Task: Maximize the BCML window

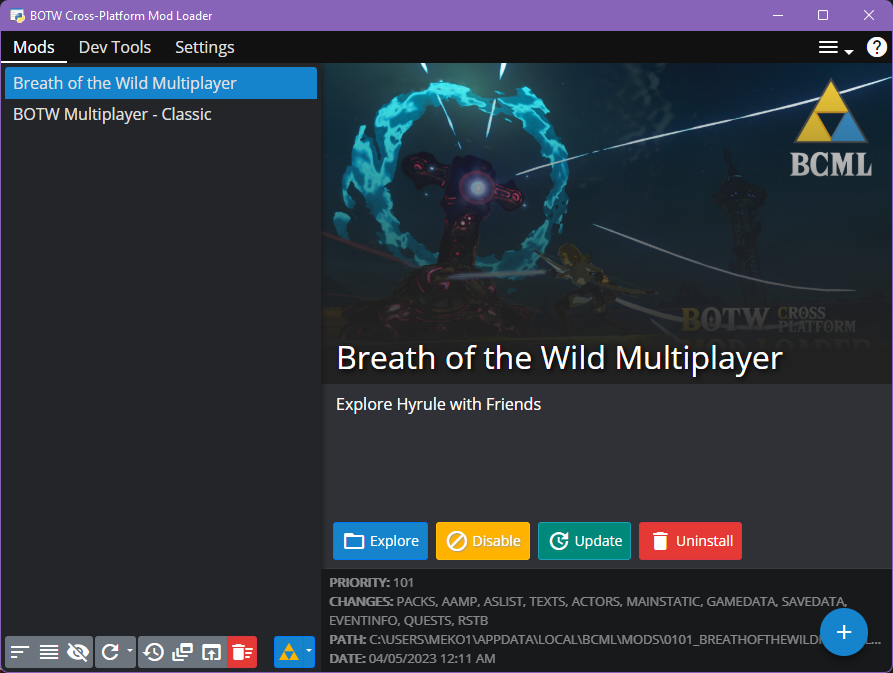Action: 823,15
